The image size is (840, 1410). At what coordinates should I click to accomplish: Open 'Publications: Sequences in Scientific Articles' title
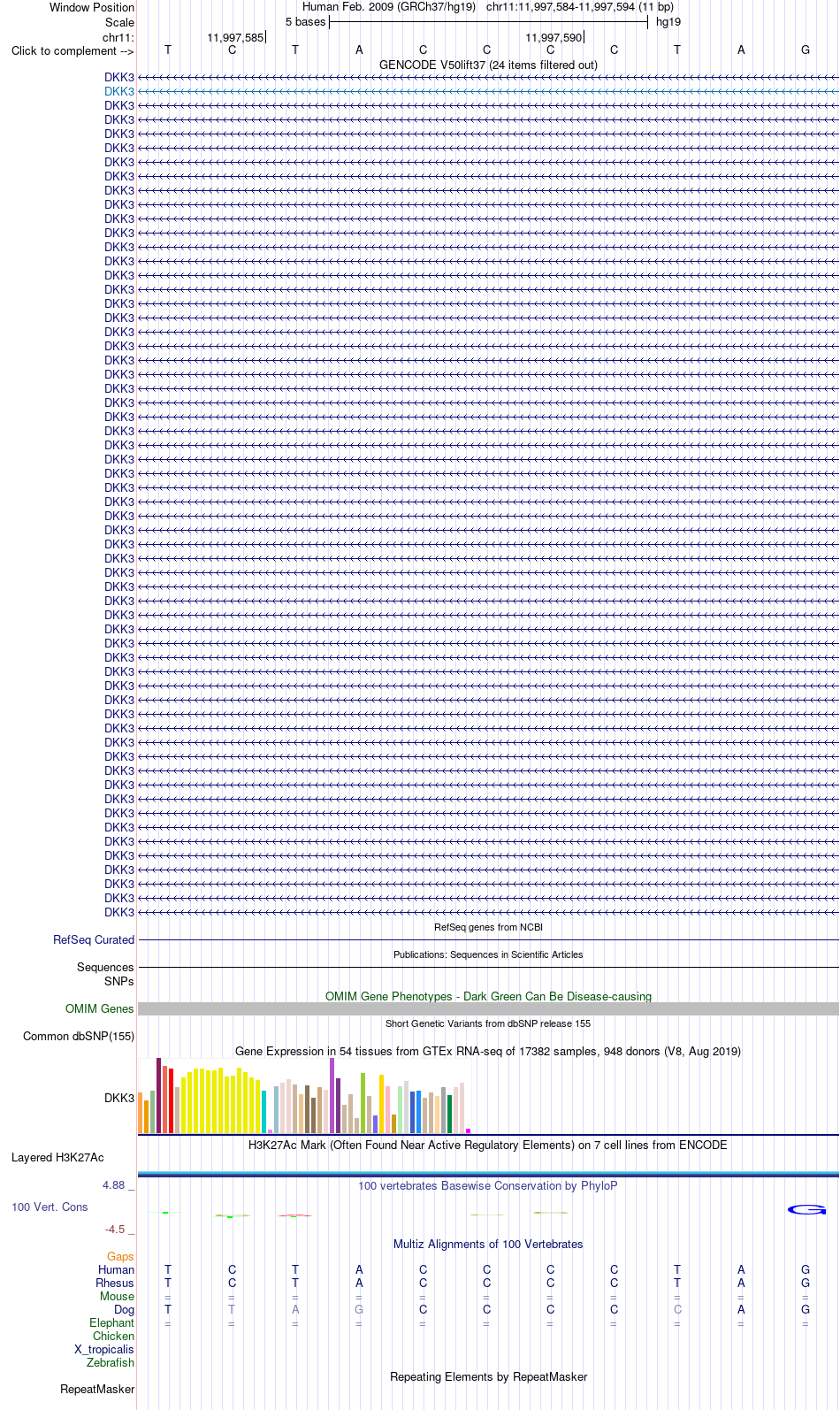click(x=488, y=954)
